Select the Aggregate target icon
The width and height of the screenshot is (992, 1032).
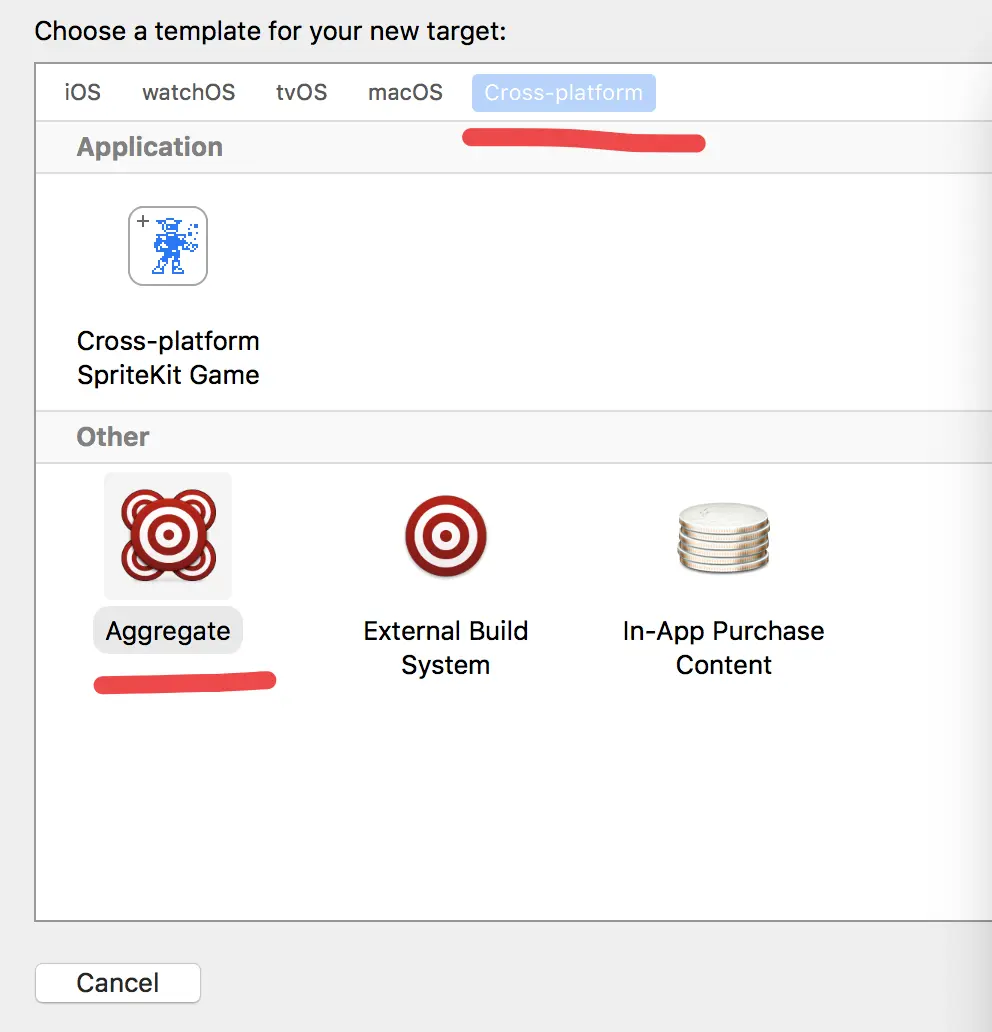(x=168, y=536)
